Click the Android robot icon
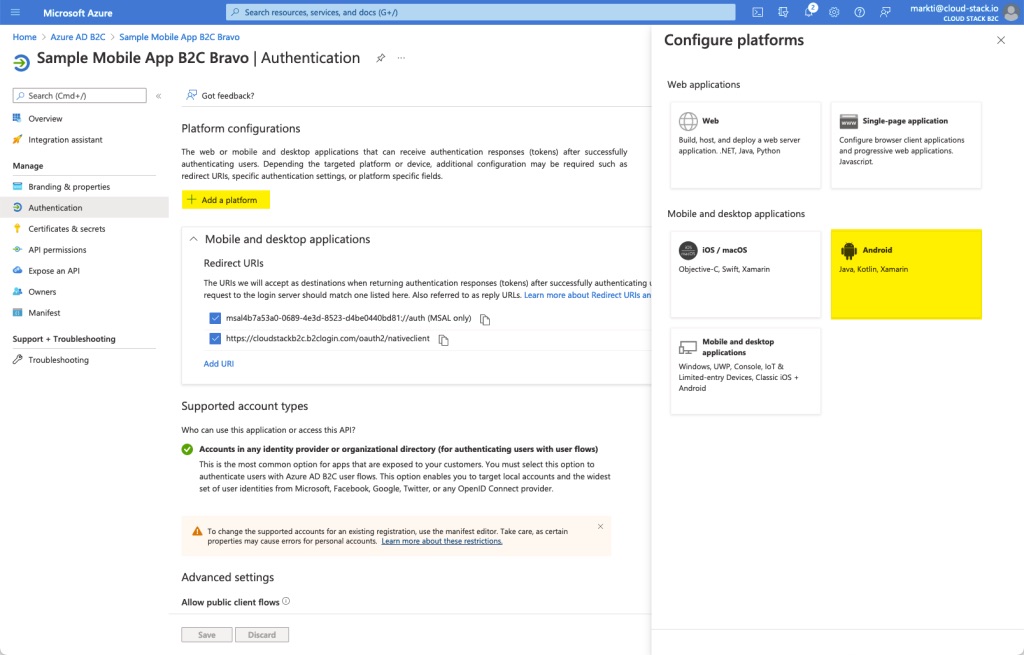Viewport: 1024px width, 655px height. pyautogui.click(x=848, y=250)
